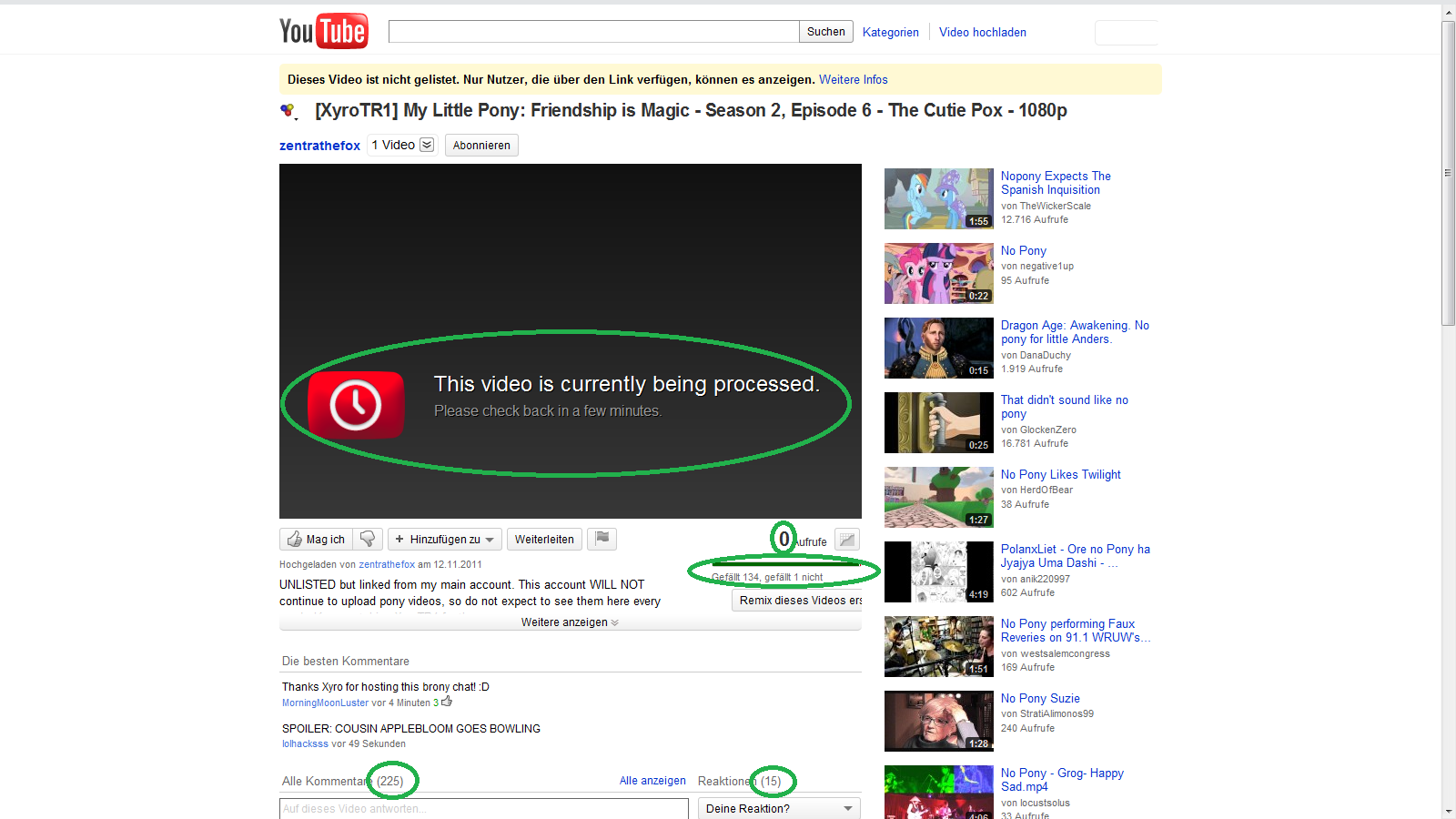This screenshot has width=1456, height=819.
Task: Click the zentrathefox link in the upload info line
Action: pyautogui.click(x=387, y=564)
